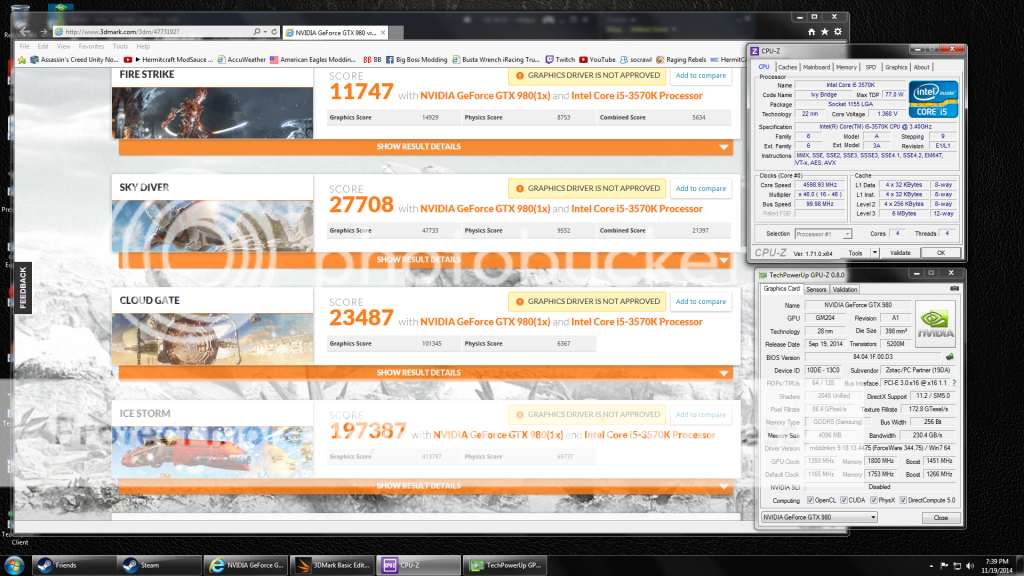The width and height of the screenshot is (1024, 576).
Task: Open the BB bookmark
Action: coord(372,59)
